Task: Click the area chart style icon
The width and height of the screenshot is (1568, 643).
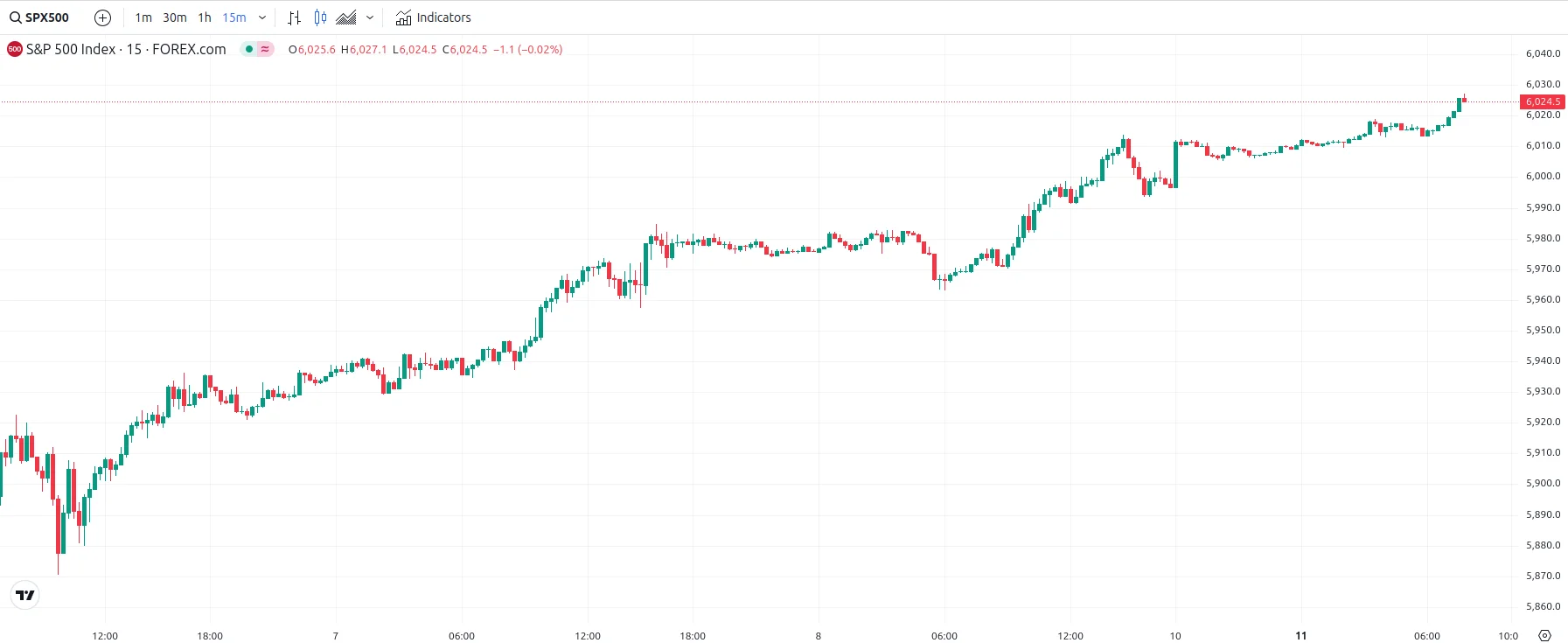Action: click(x=346, y=17)
